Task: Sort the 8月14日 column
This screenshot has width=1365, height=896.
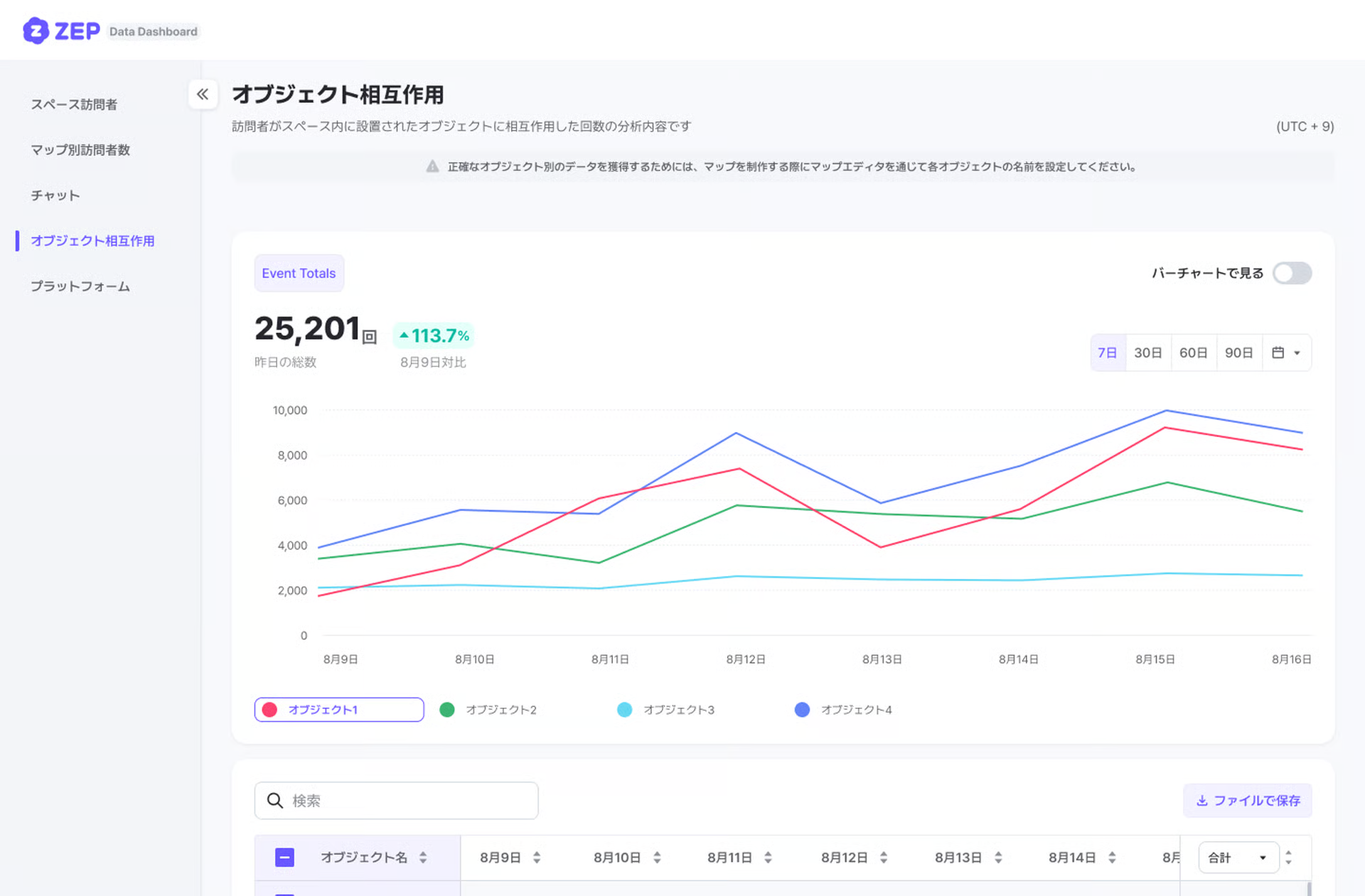Action: tap(1112, 858)
